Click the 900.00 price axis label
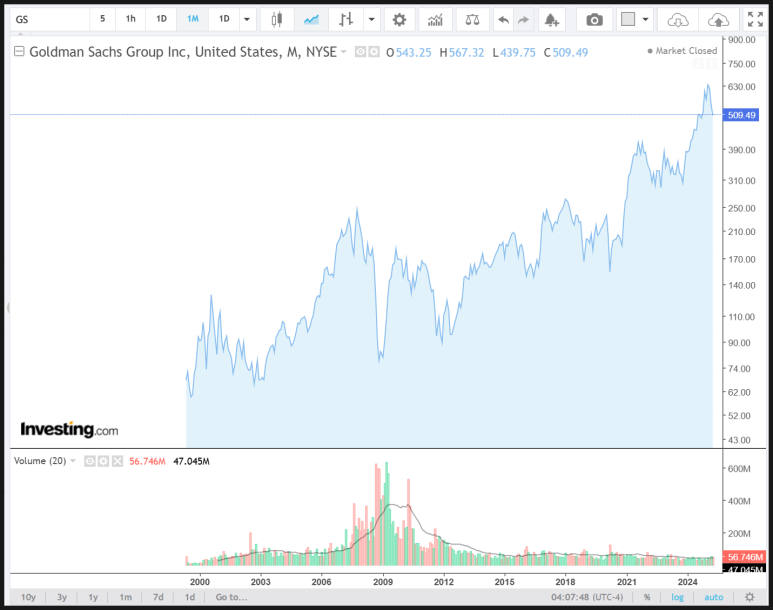This screenshot has height=610, width=773. 741,39
